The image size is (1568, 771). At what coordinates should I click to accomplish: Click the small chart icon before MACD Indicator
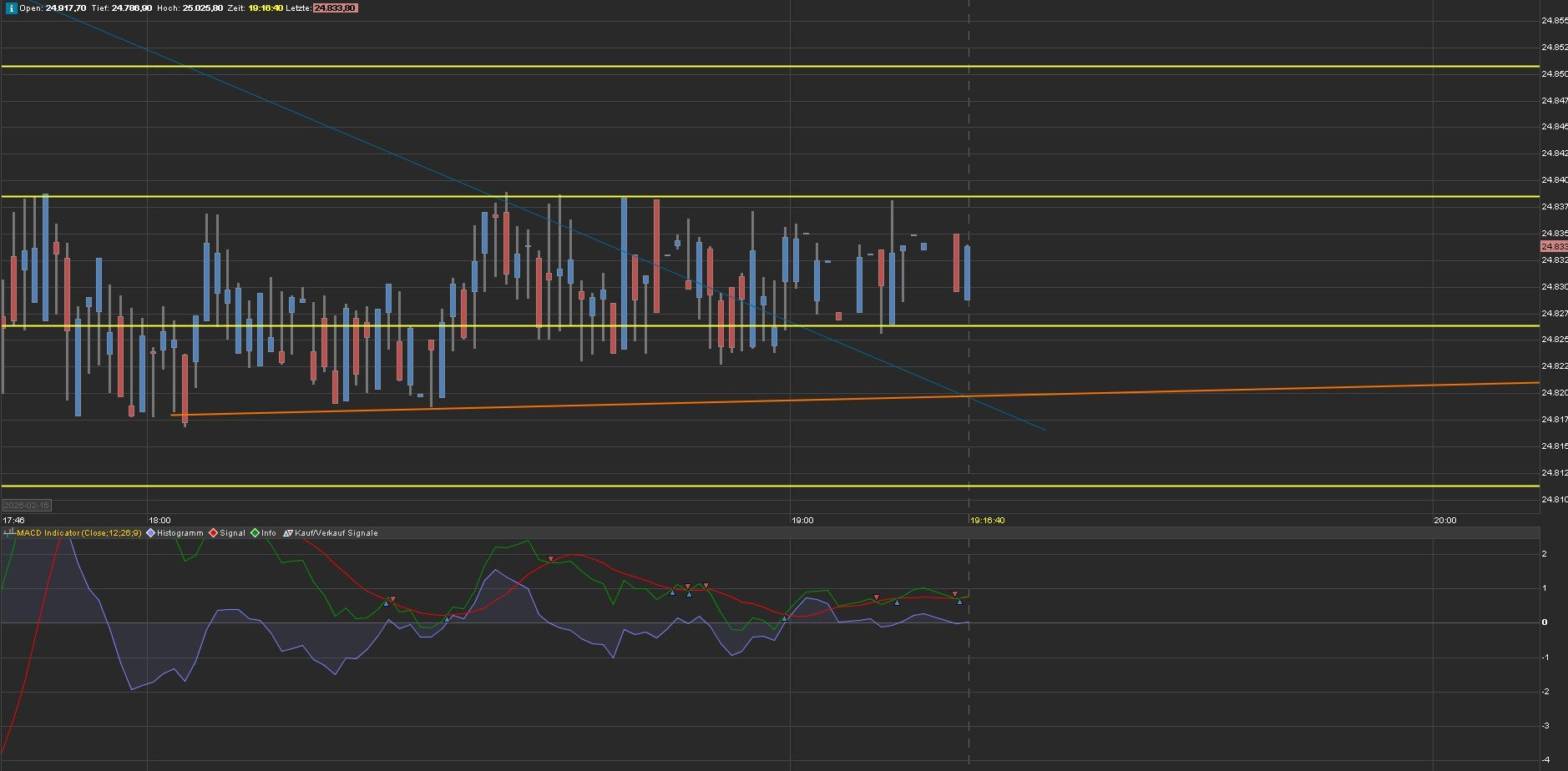9,532
